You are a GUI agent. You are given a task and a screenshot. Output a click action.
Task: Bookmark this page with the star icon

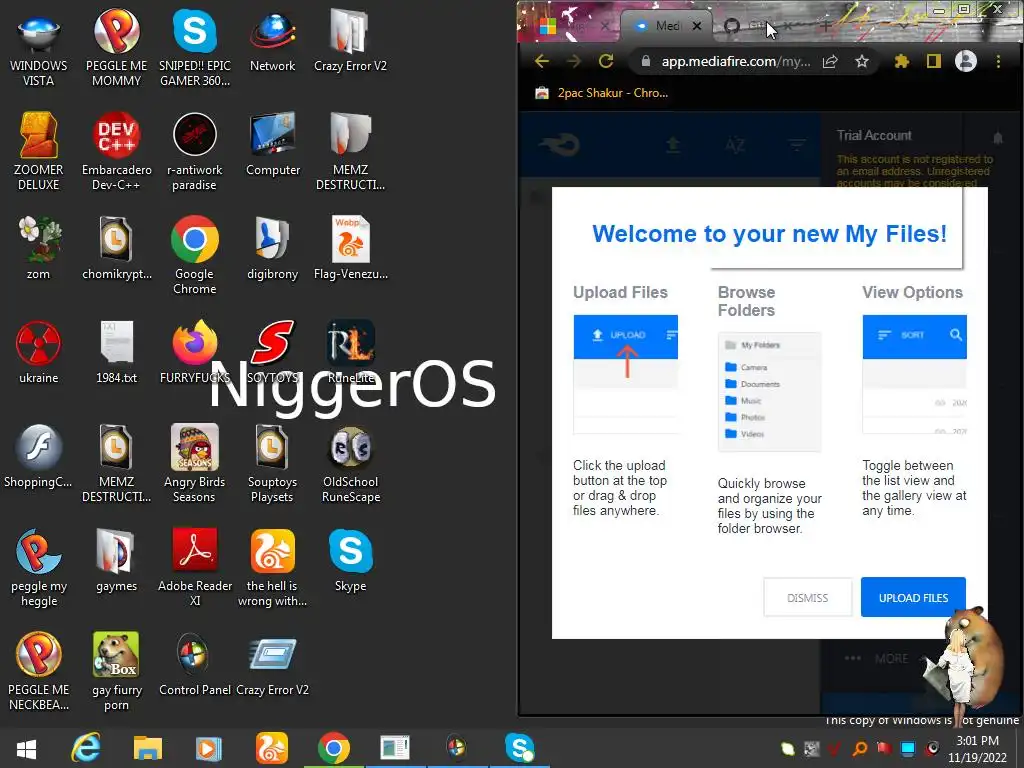coord(862,61)
